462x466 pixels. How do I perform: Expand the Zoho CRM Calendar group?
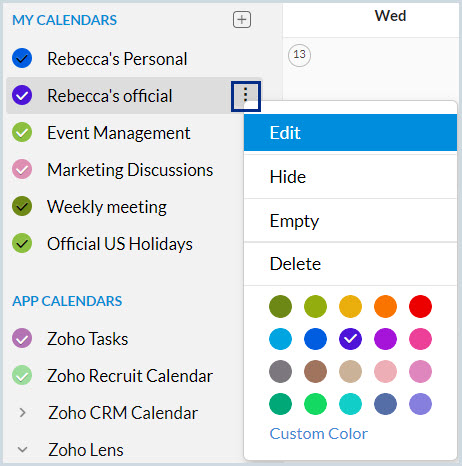coord(22,413)
